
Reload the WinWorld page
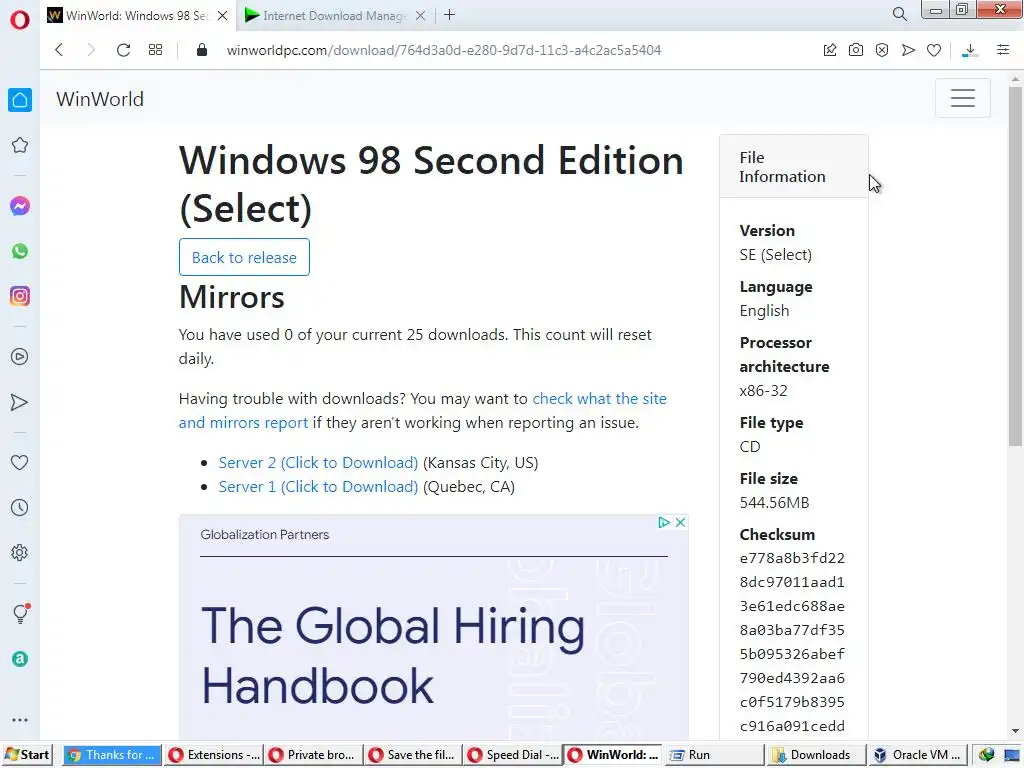123,50
